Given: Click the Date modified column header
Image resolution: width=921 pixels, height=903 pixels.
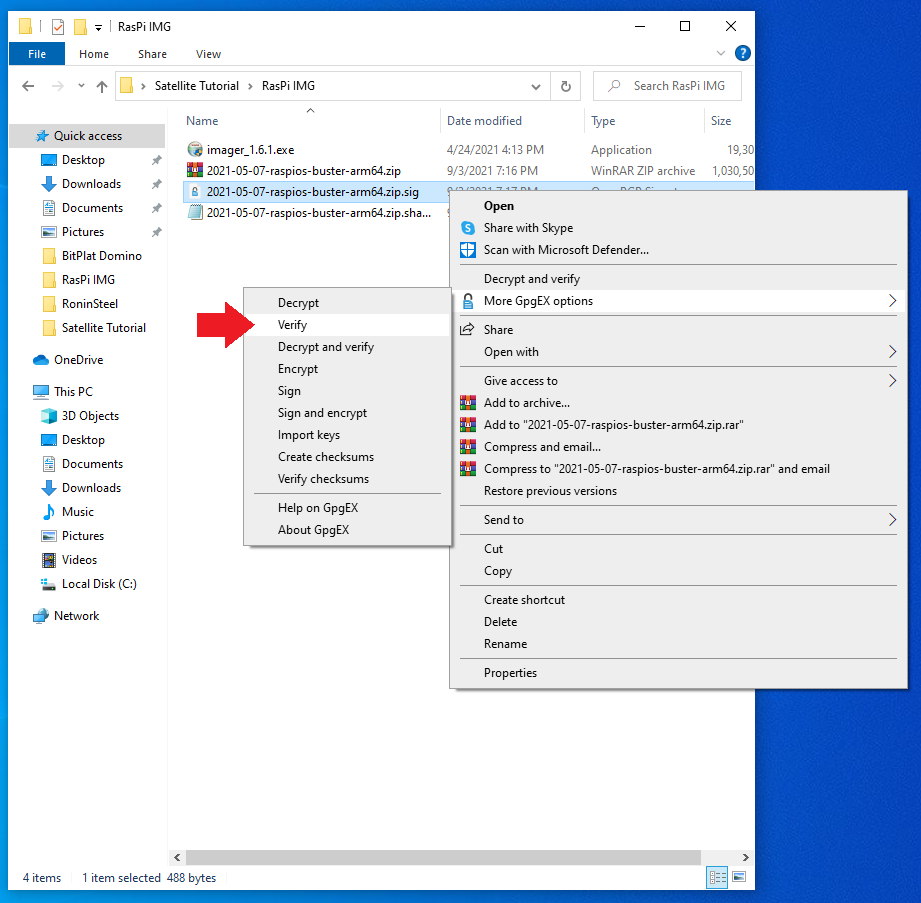Looking at the screenshot, I should (484, 121).
